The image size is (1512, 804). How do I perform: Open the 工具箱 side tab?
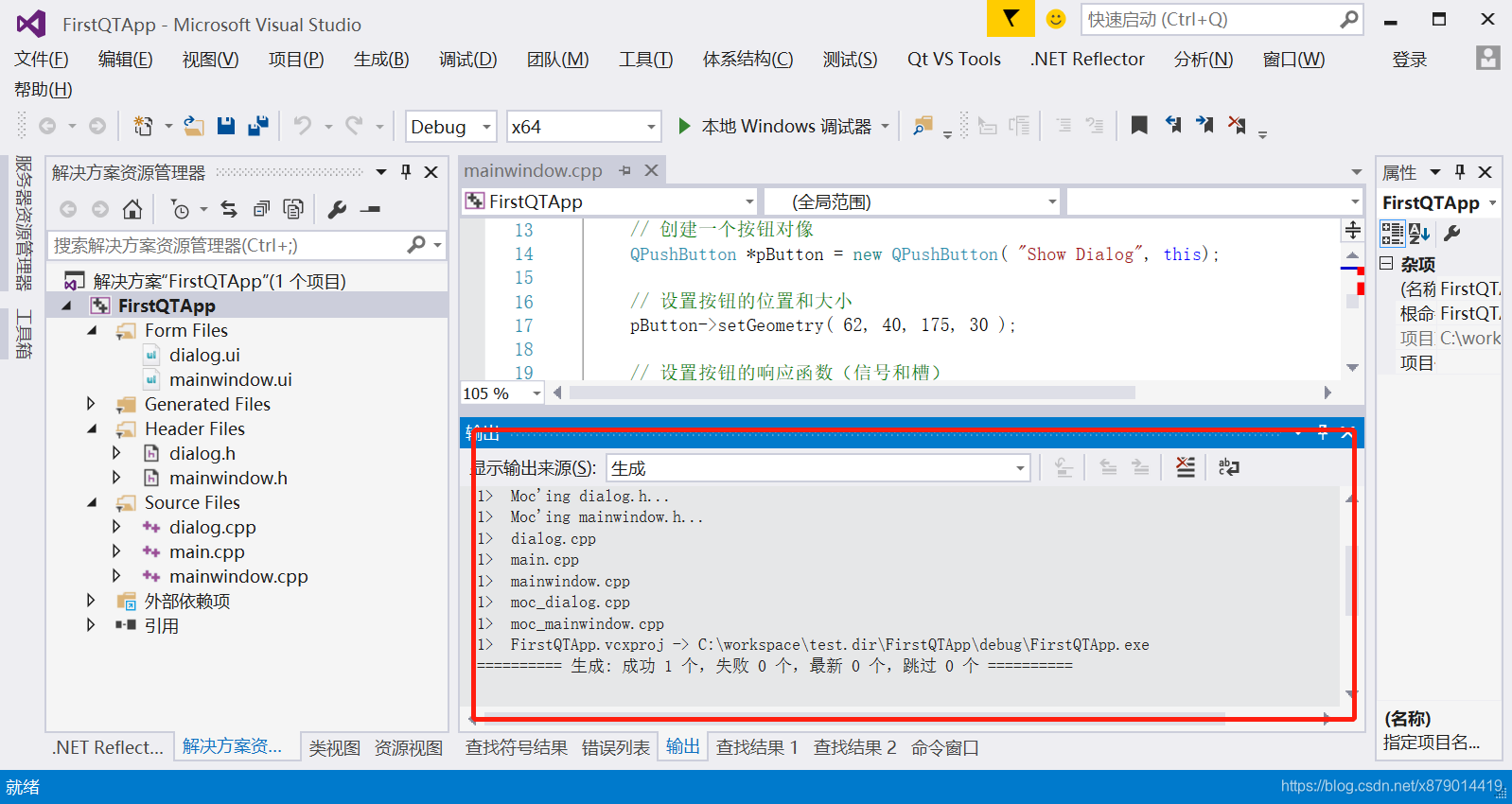pyautogui.click(x=24, y=334)
